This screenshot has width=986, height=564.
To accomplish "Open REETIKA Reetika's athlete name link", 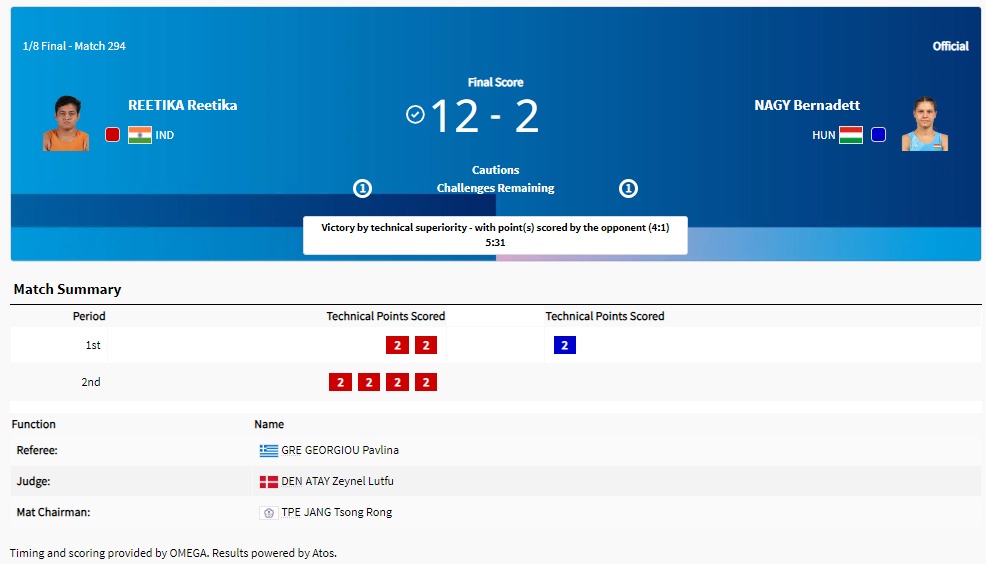I will (182, 105).
